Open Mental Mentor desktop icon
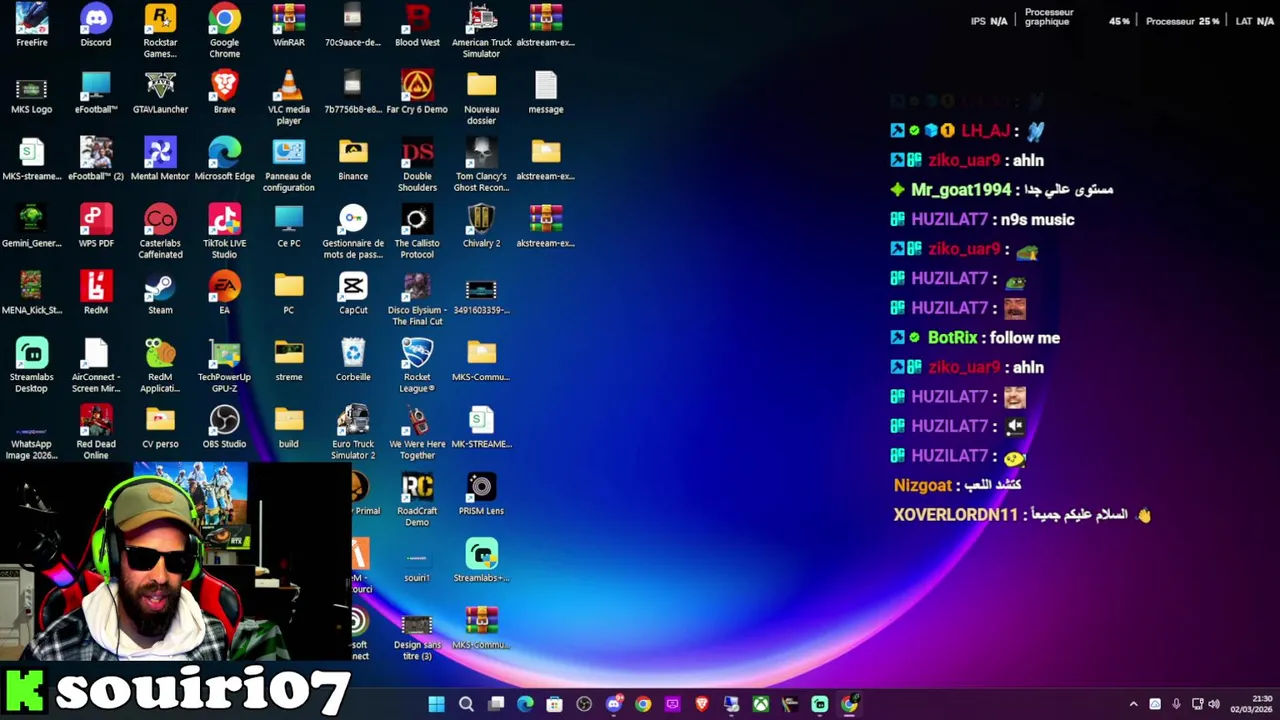The height and width of the screenshot is (720, 1280). [160, 160]
